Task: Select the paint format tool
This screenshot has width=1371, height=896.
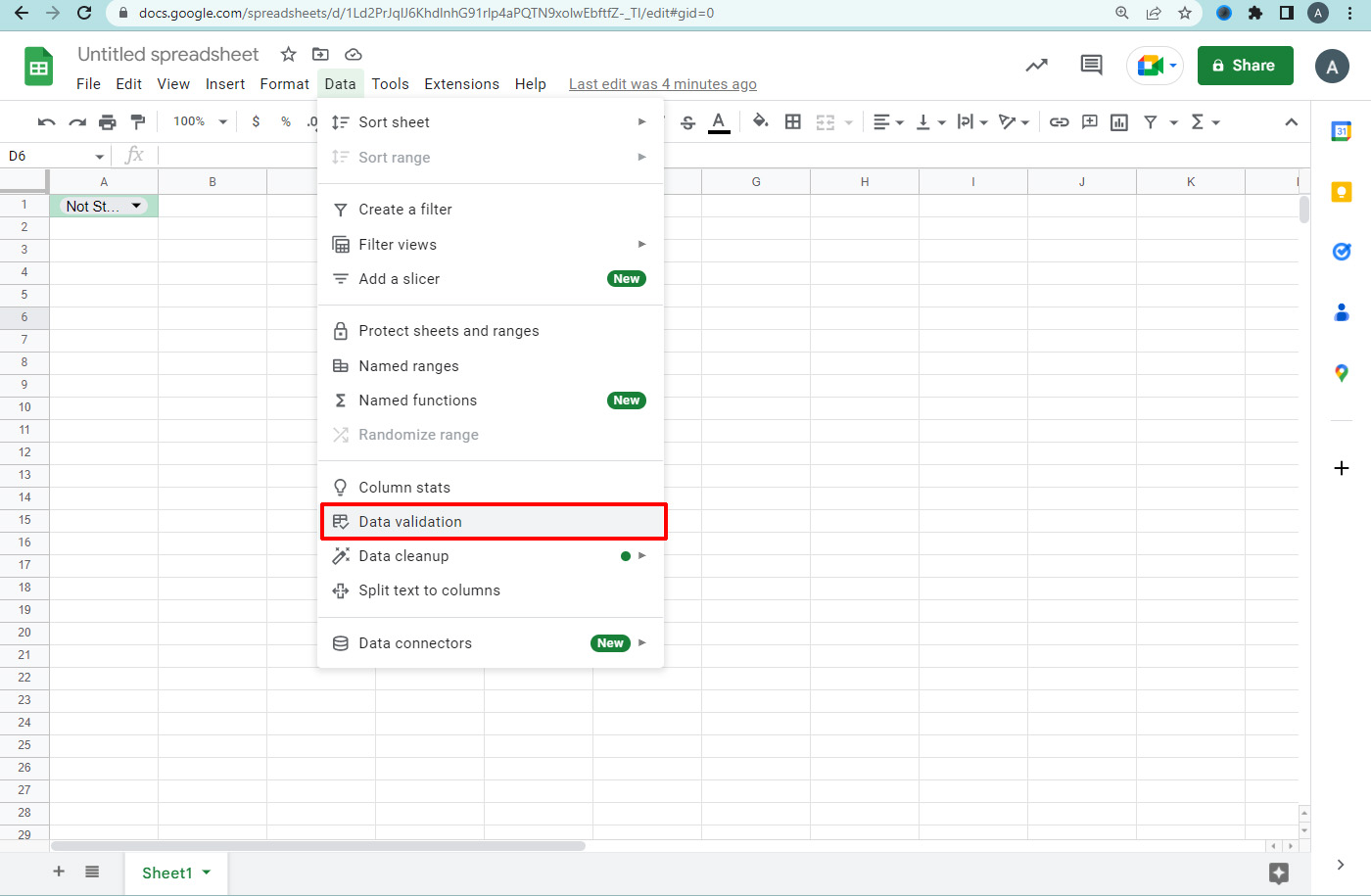Action: [138, 122]
